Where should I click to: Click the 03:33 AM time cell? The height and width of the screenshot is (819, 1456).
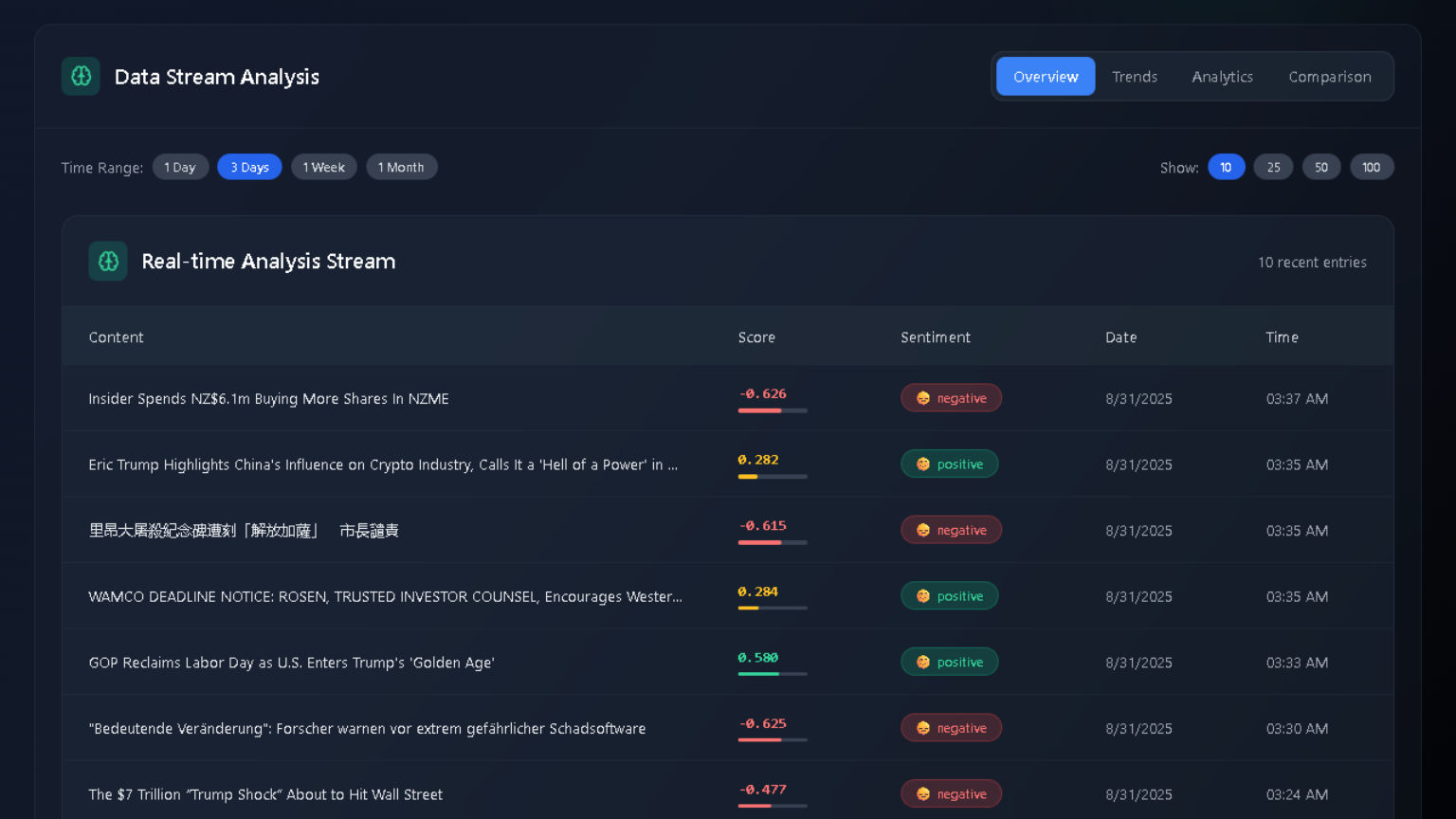[x=1297, y=663]
